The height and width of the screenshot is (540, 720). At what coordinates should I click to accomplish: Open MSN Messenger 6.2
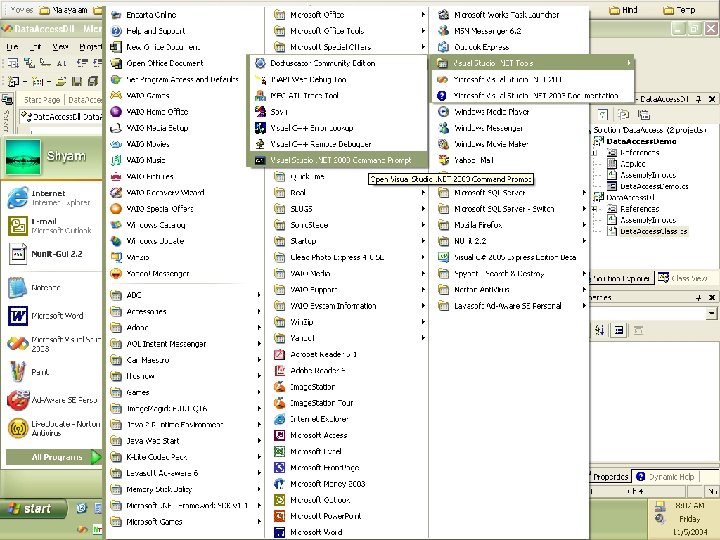coord(511,31)
